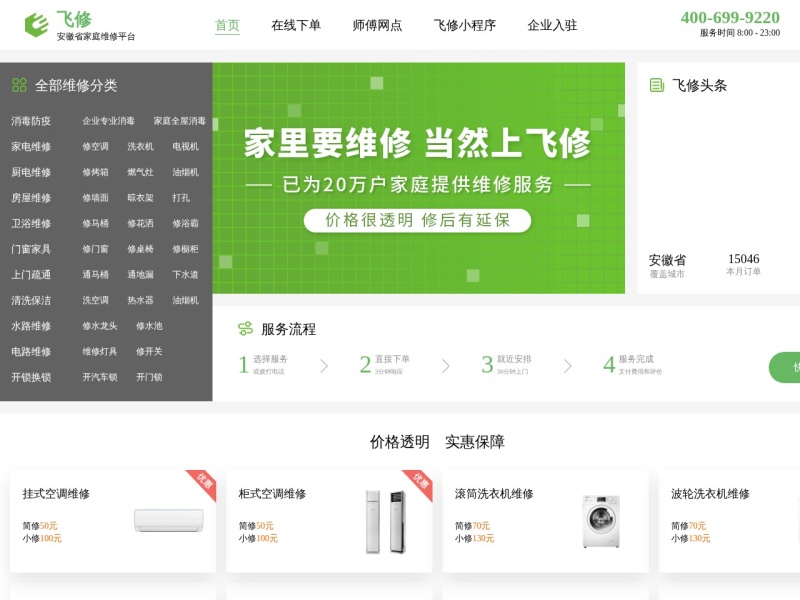Select 开锁换锁 category
800x600 pixels.
click(31, 377)
